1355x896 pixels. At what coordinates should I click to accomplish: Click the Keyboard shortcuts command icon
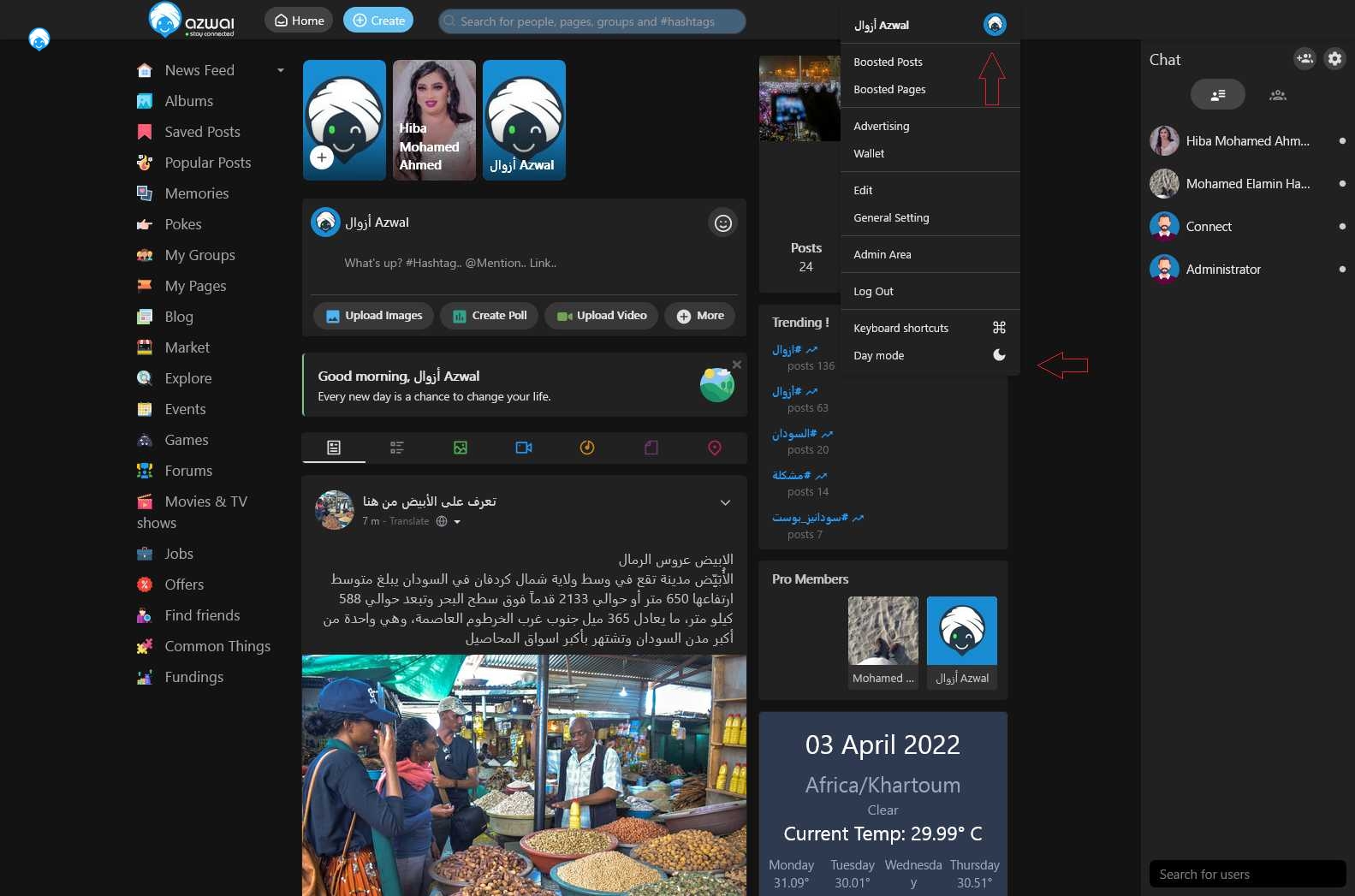pyautogui.click(x=999, y=328)
